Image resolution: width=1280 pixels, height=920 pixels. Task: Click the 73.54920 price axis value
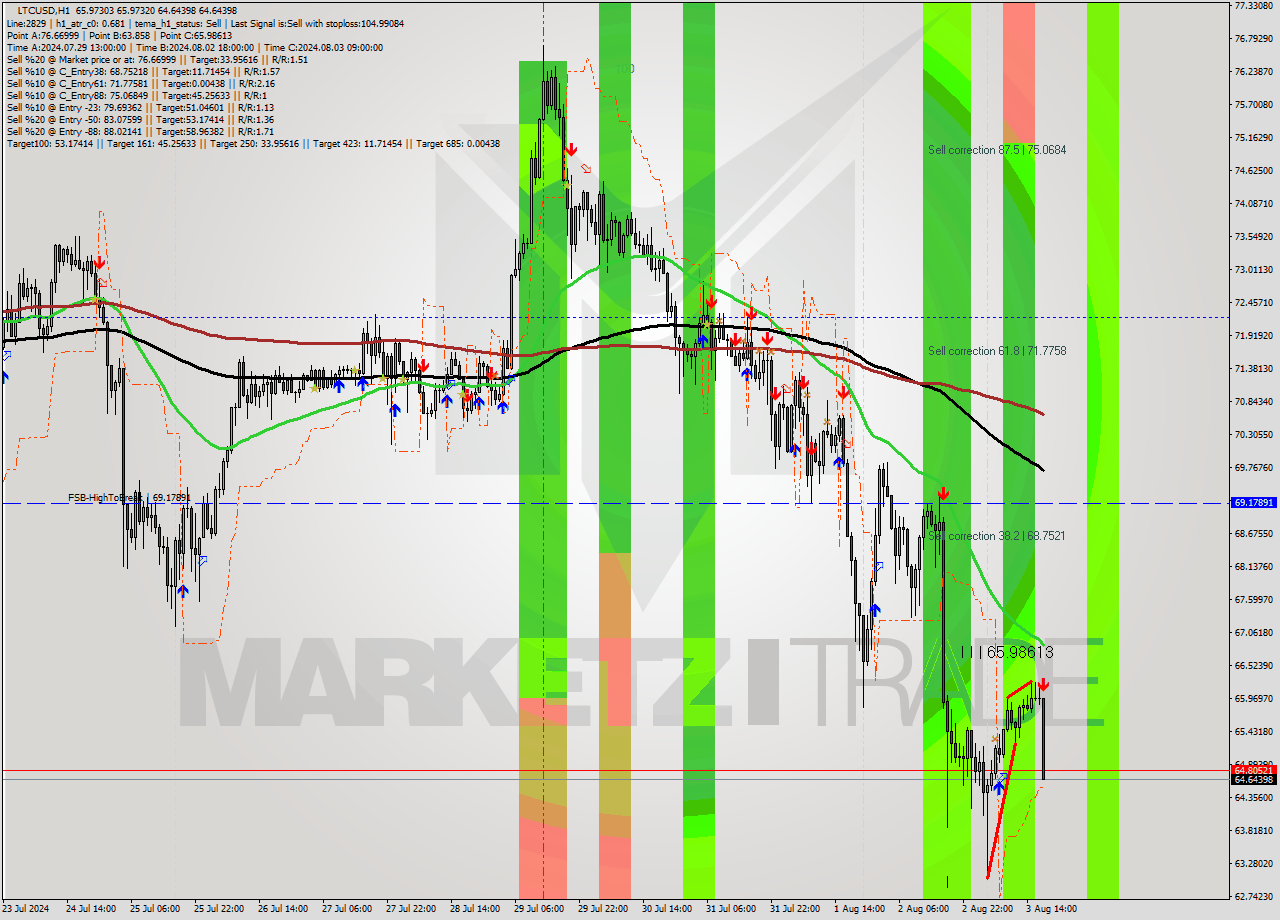tap(1253, 237)
